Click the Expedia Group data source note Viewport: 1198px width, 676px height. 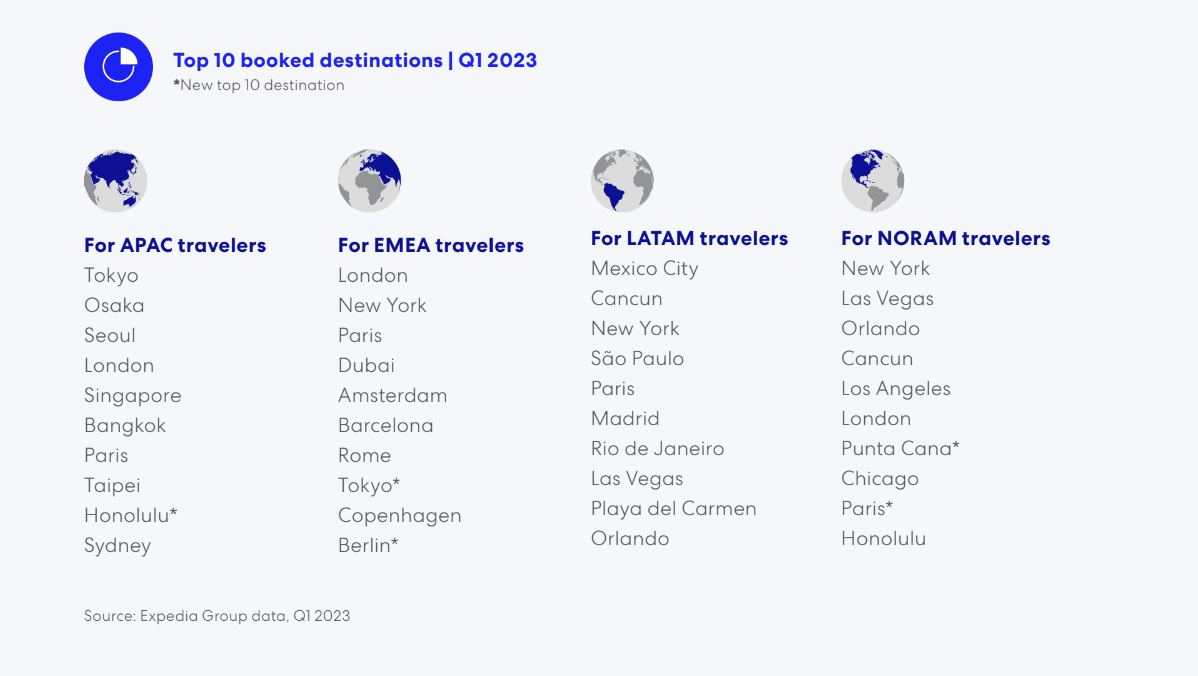217,616
